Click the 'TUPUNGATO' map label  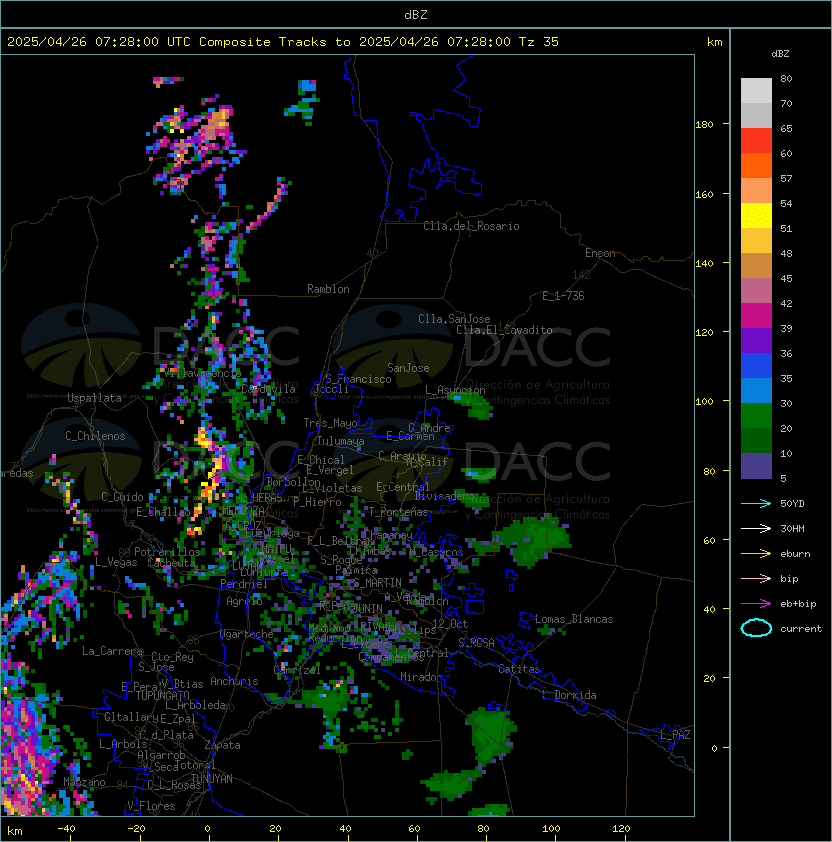(x=162, y=695)
